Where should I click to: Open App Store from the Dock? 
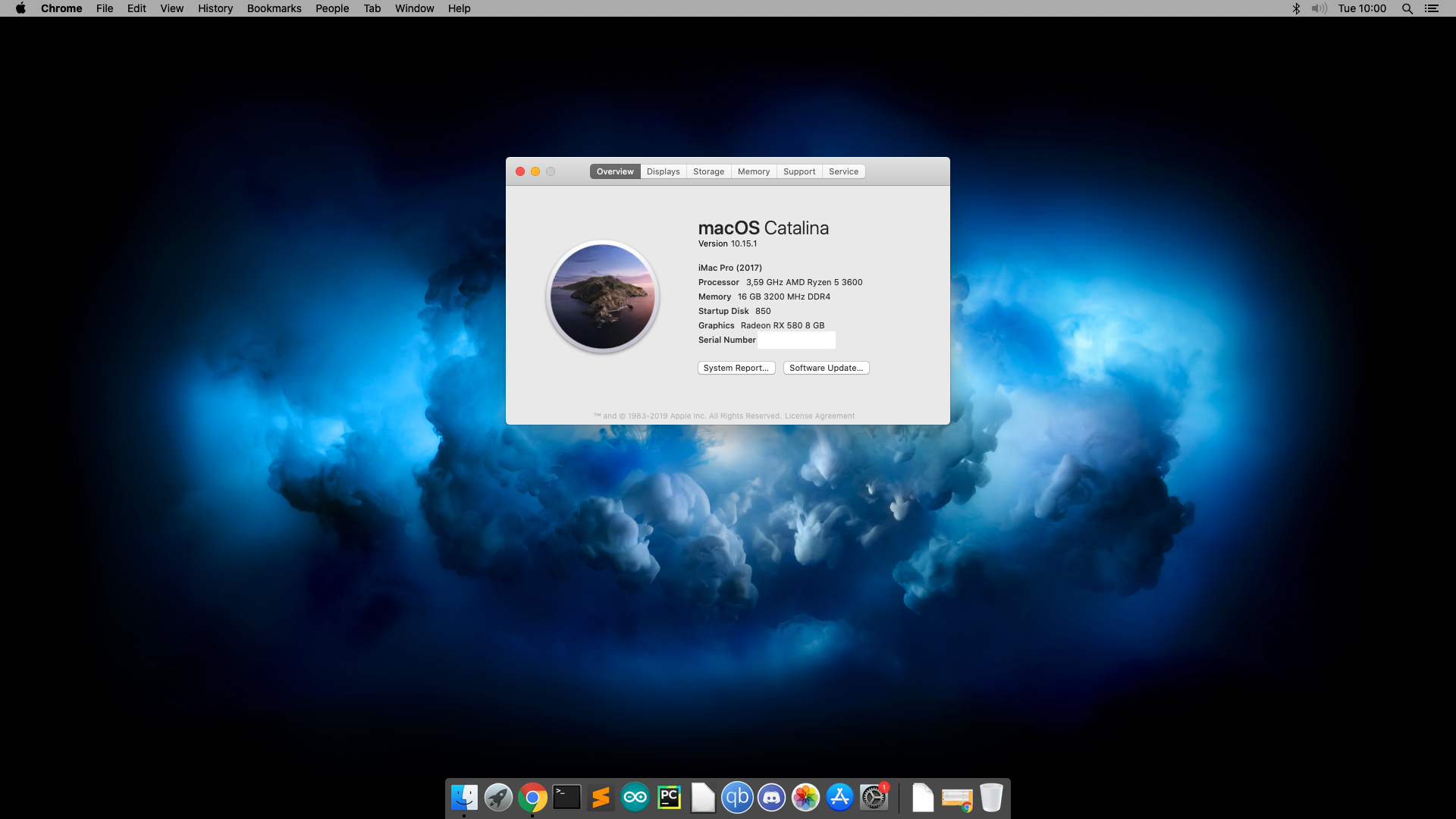pos(839,798)
